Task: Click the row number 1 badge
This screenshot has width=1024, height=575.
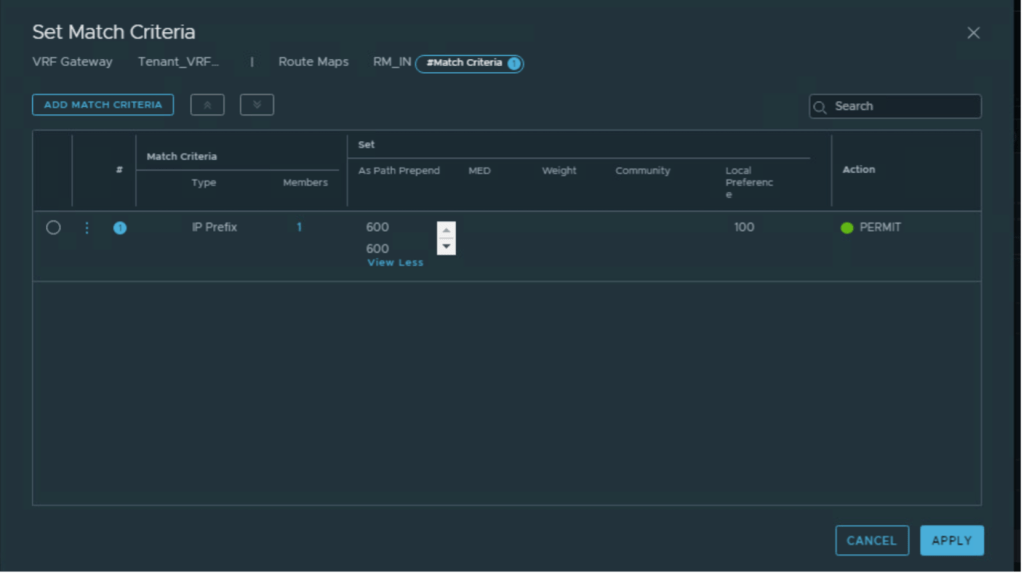Action: 120,228
